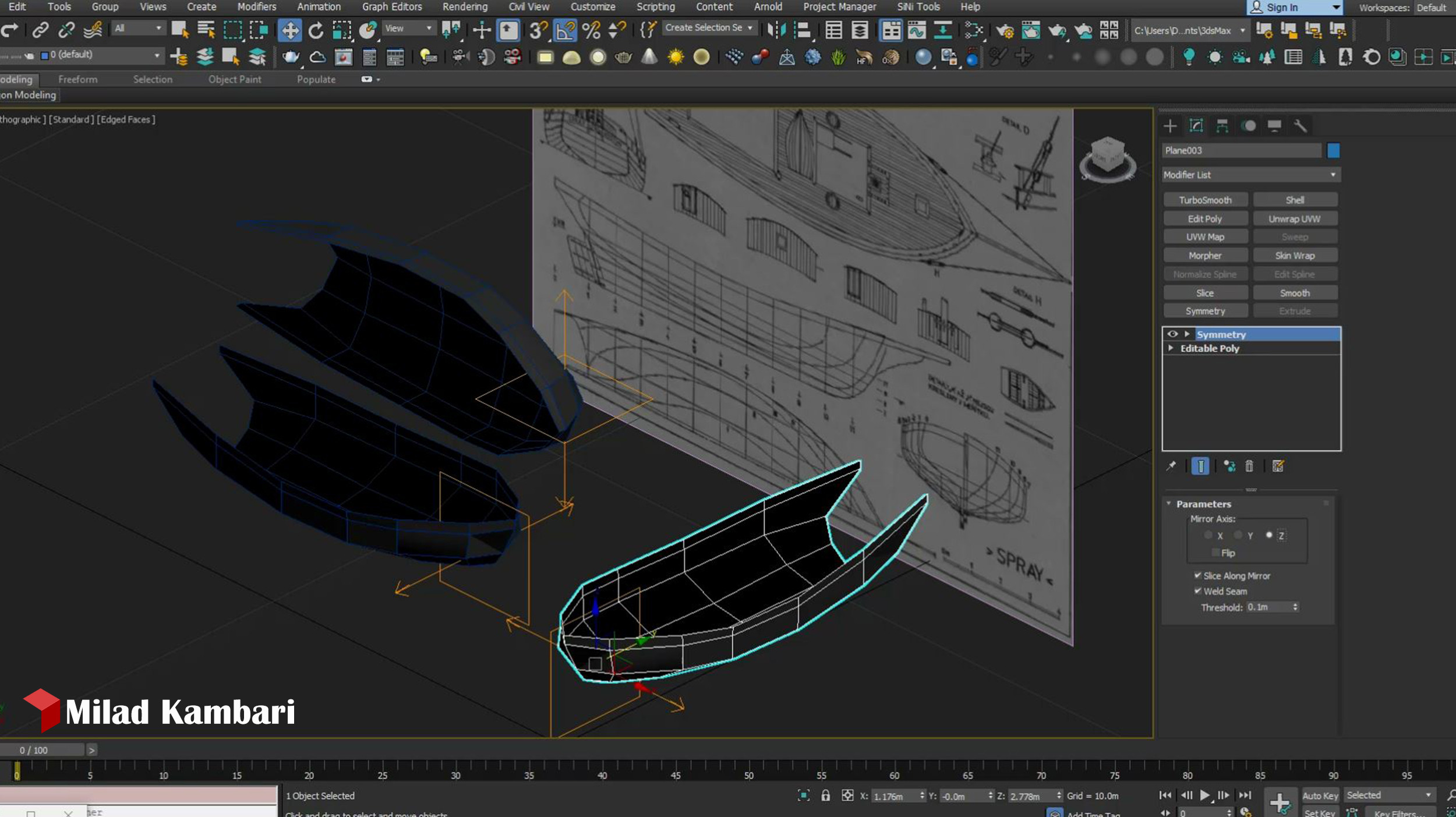Switch to the Freeform ribbon tab
1456x817 pixels.
77,79
